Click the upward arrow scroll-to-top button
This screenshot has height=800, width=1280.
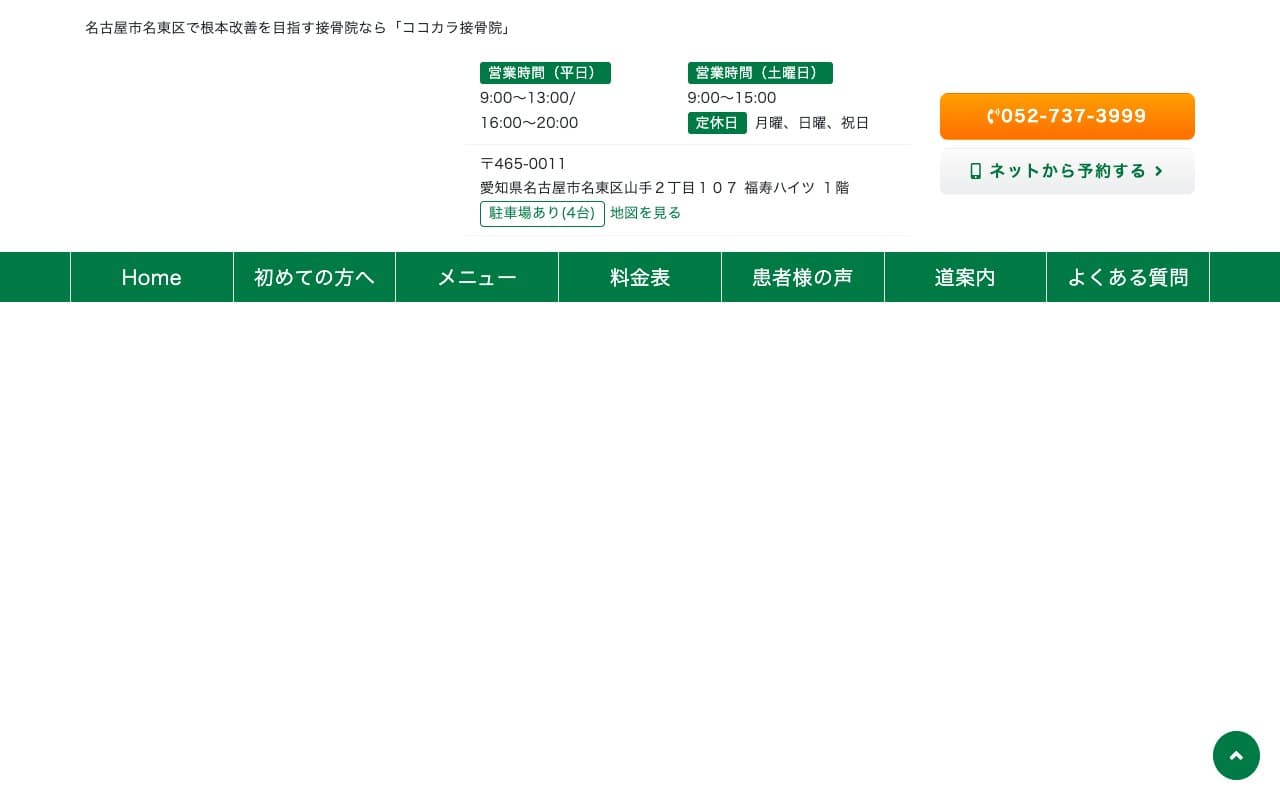pos(1236,756)
